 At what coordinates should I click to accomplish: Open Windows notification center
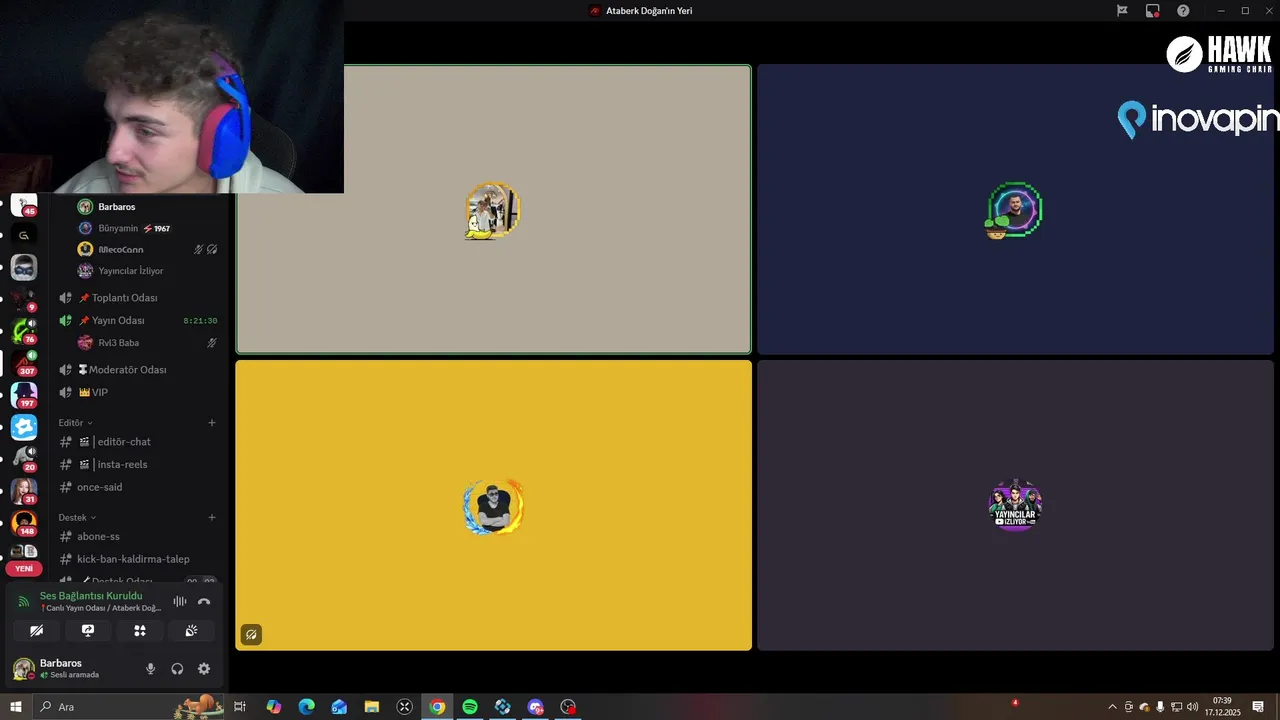[x=1258, y=707]
